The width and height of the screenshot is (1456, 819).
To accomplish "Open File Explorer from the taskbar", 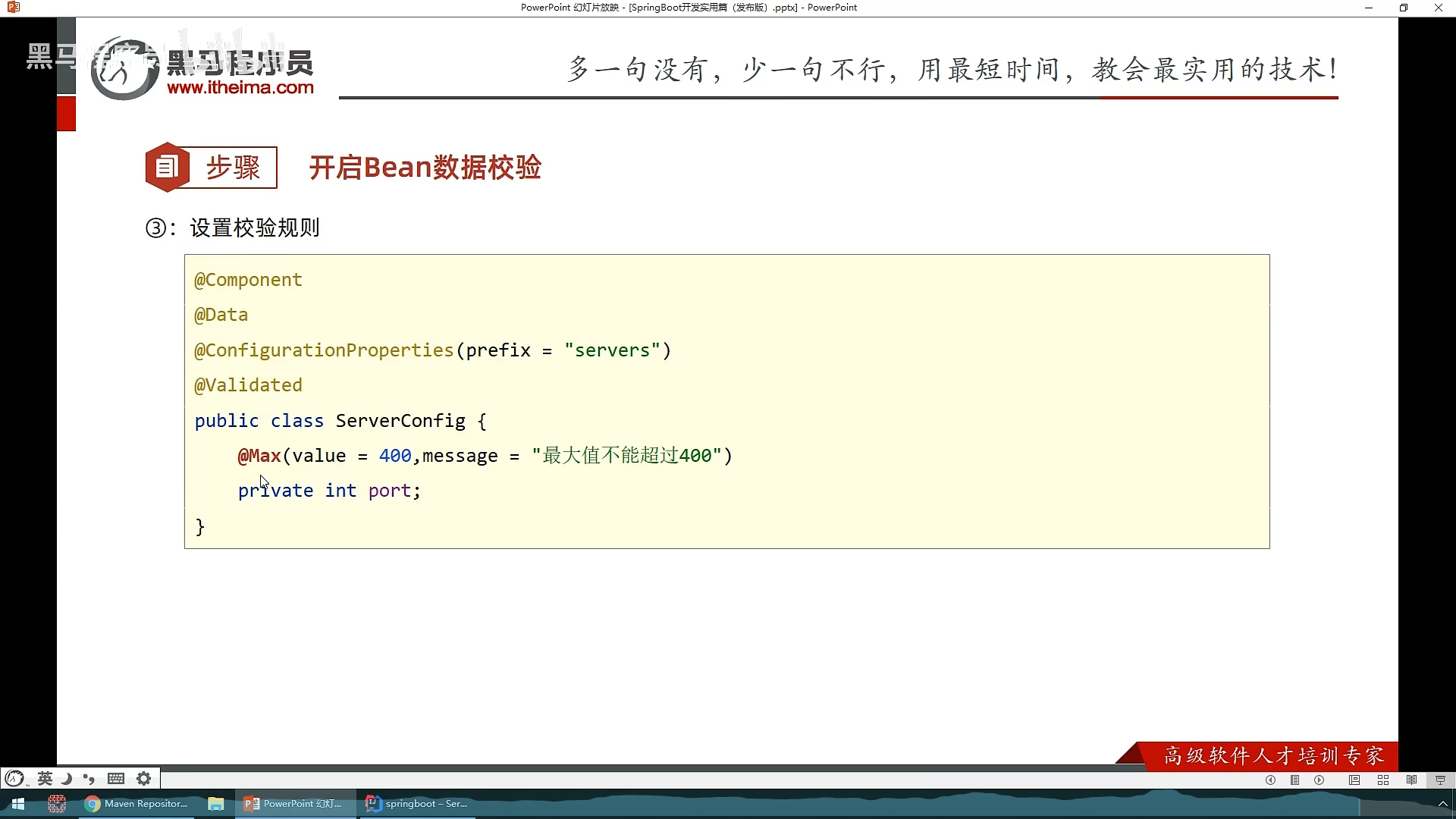I will point(216,804).
